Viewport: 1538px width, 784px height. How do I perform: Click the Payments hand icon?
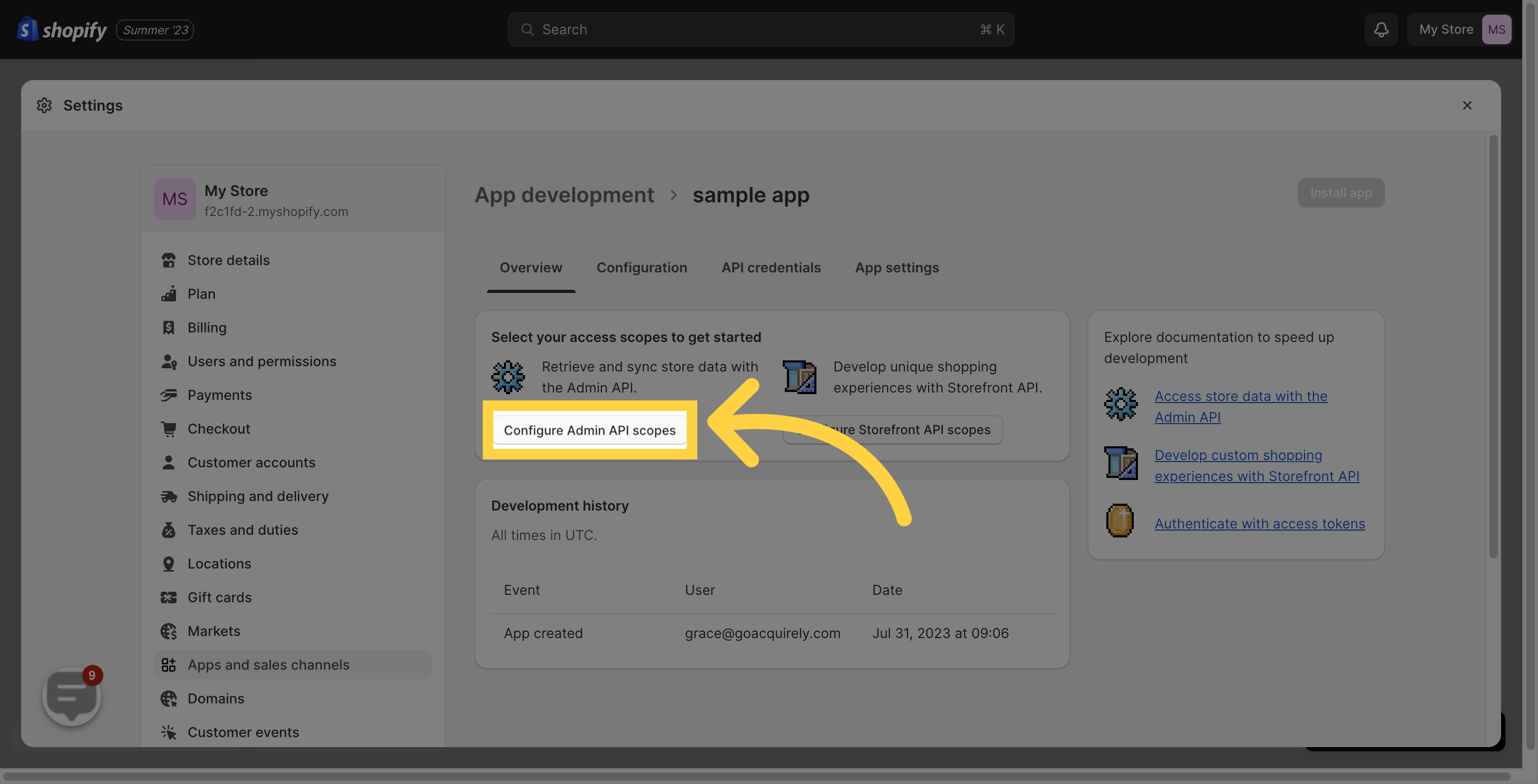tap(168, 395)
